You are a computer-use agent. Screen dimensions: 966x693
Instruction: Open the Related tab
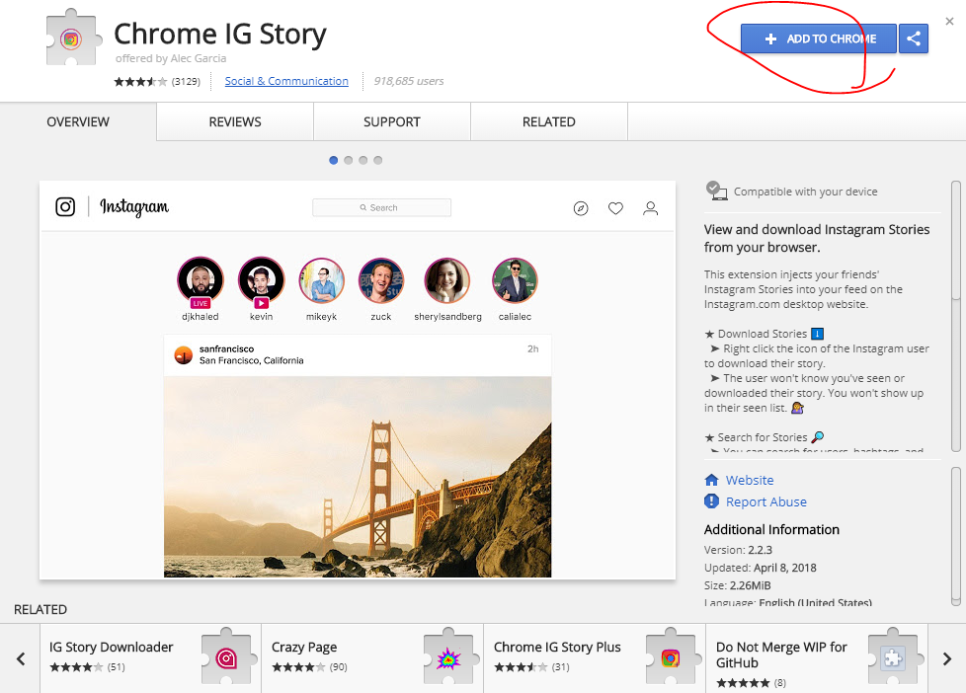549,122
